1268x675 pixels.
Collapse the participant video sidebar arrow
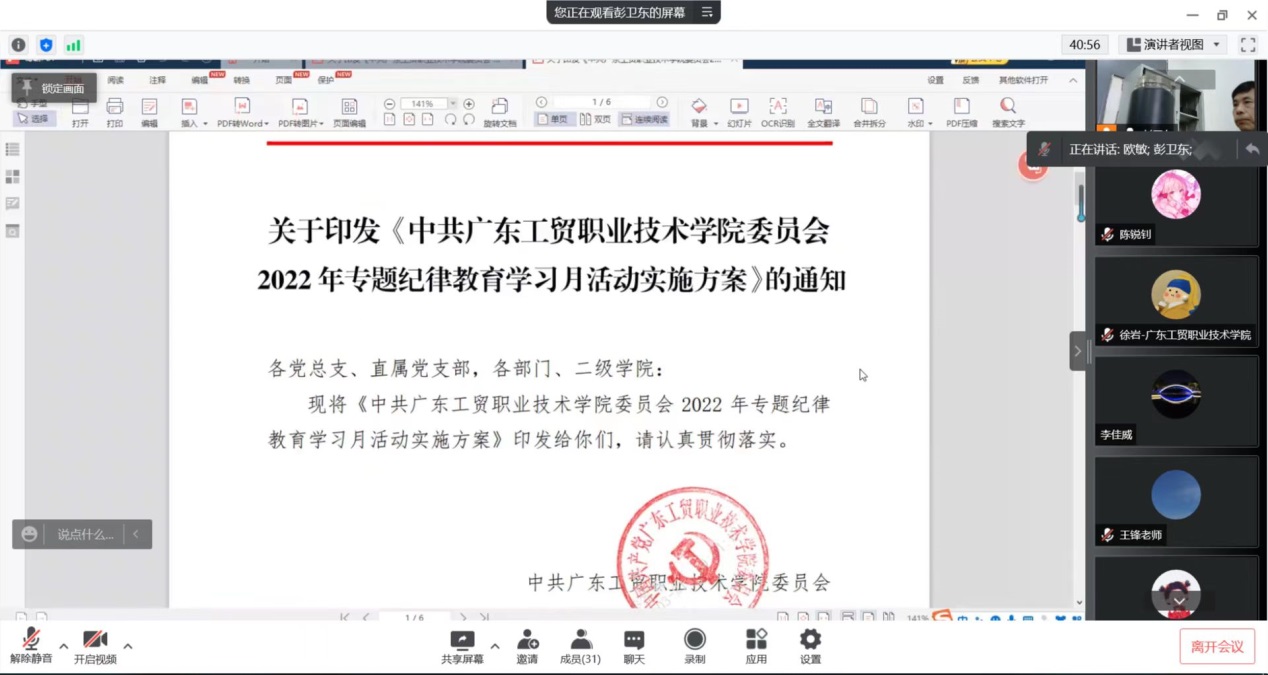pyautogui.click(x=1078, y=351)
